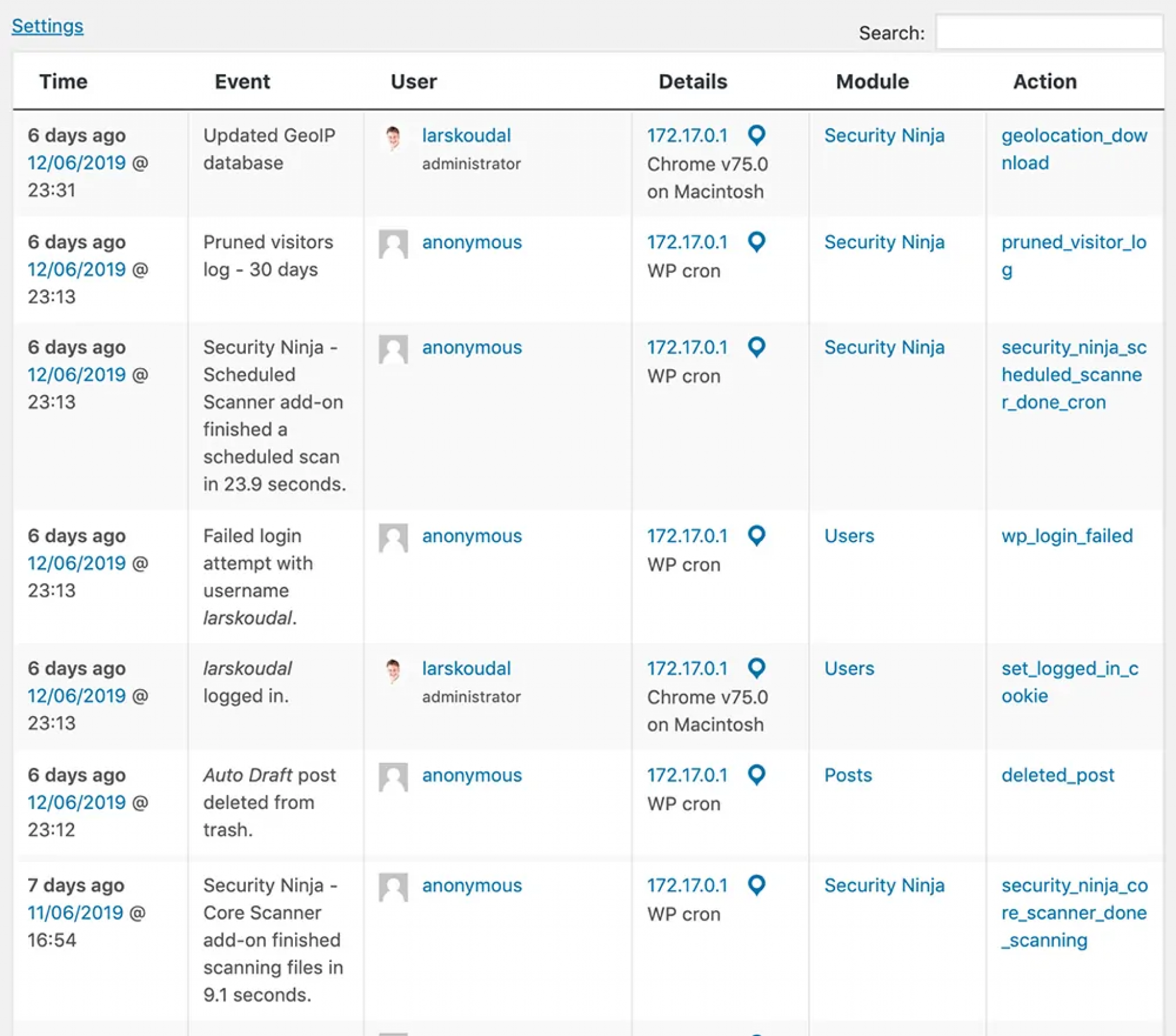Select 'Pruned visitors log - 30 days' text

[x=268, y=256]
